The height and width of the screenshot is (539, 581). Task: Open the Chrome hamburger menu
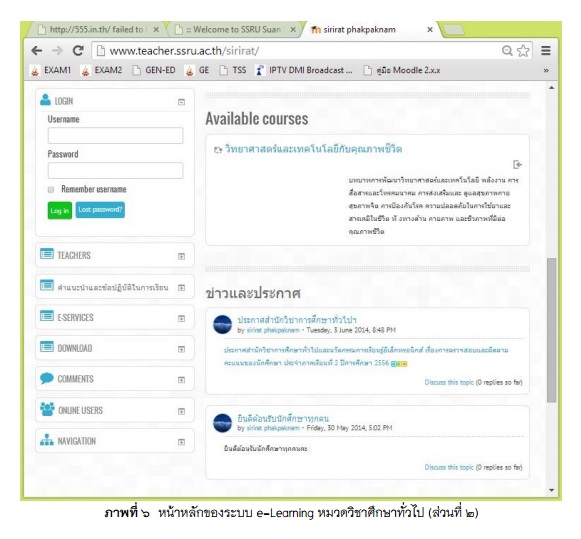(x=545, y=50)
